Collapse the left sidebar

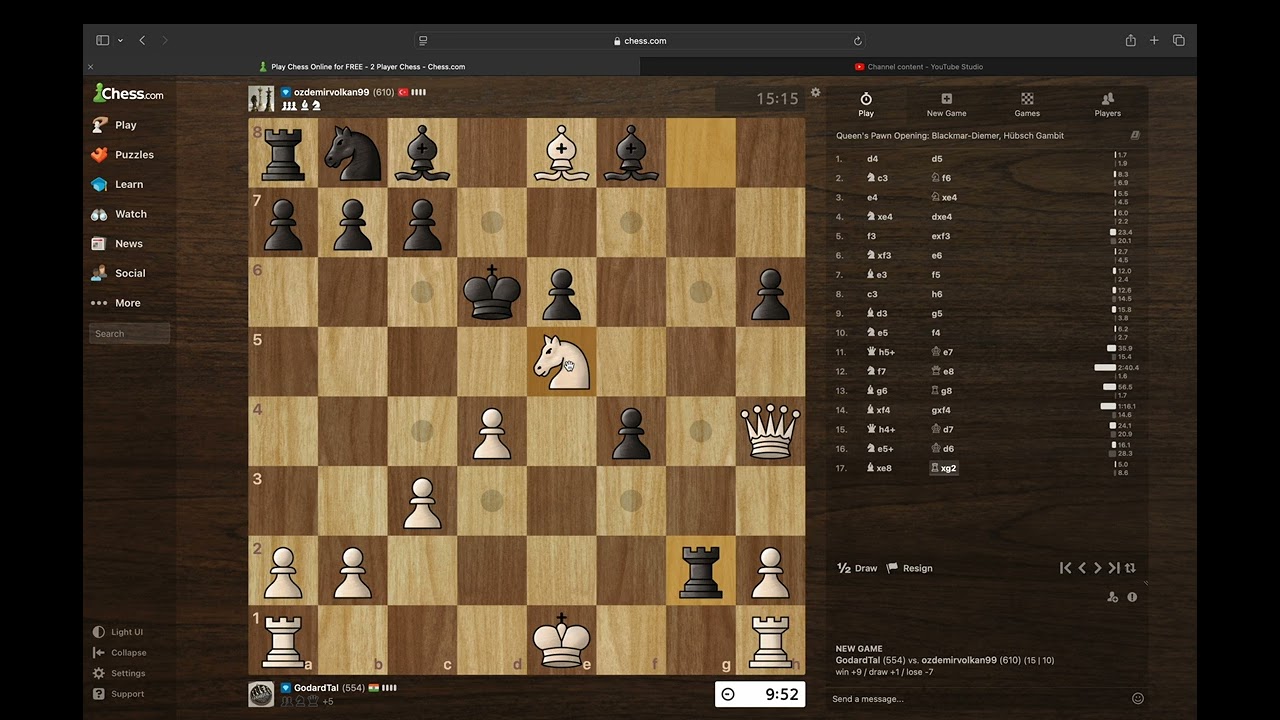point(119,653)
